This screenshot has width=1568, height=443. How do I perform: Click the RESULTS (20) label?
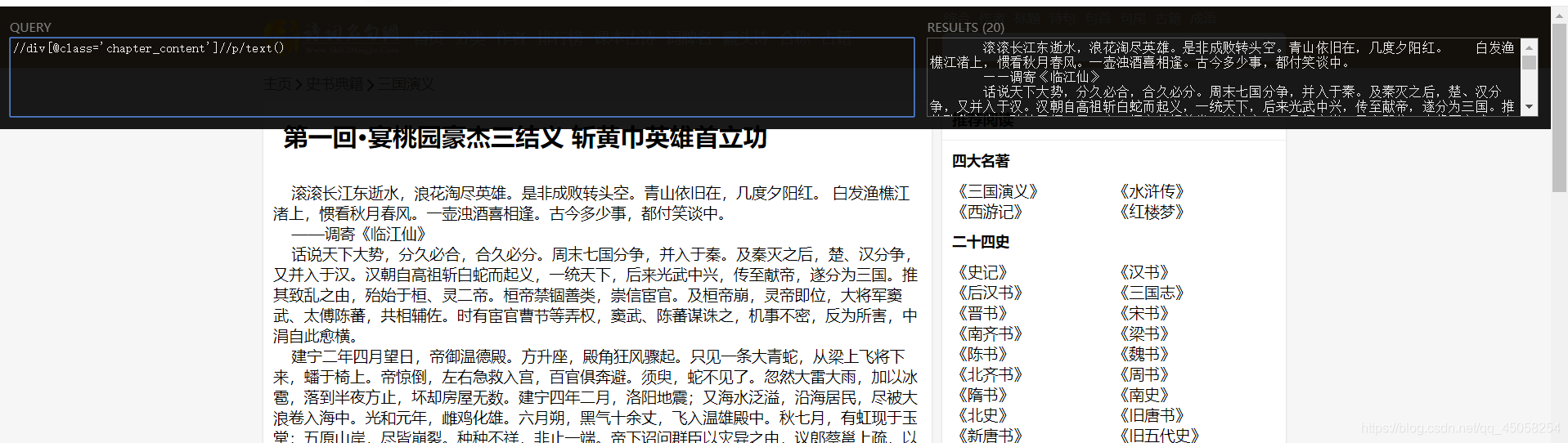(x=965, y=27)
